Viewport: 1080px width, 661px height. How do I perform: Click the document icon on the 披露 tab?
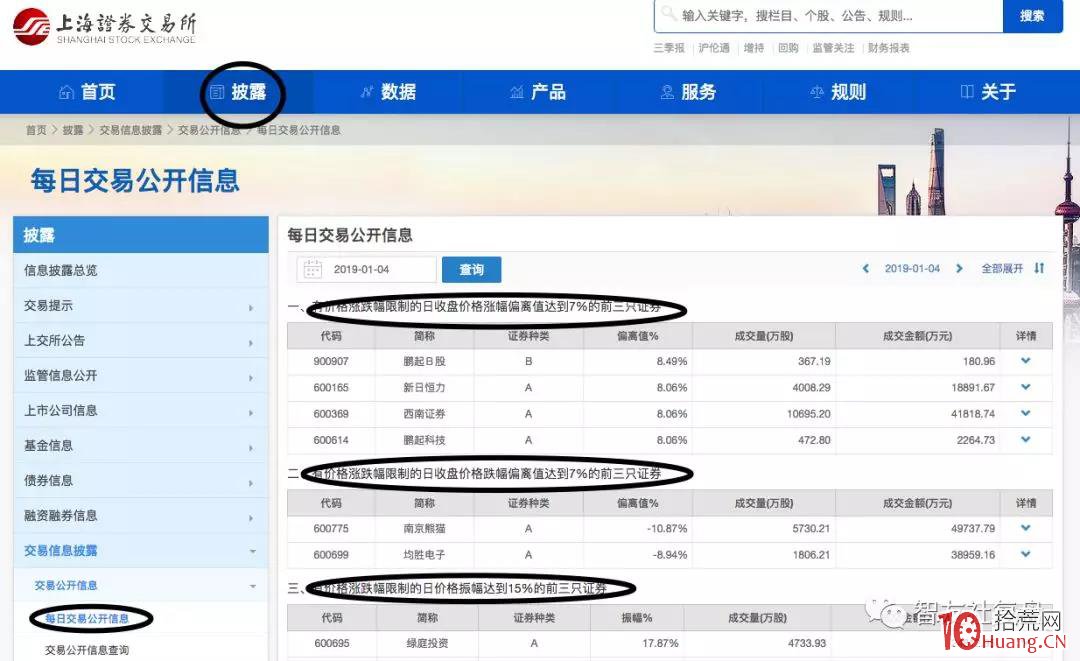click(x=217, y=92)
